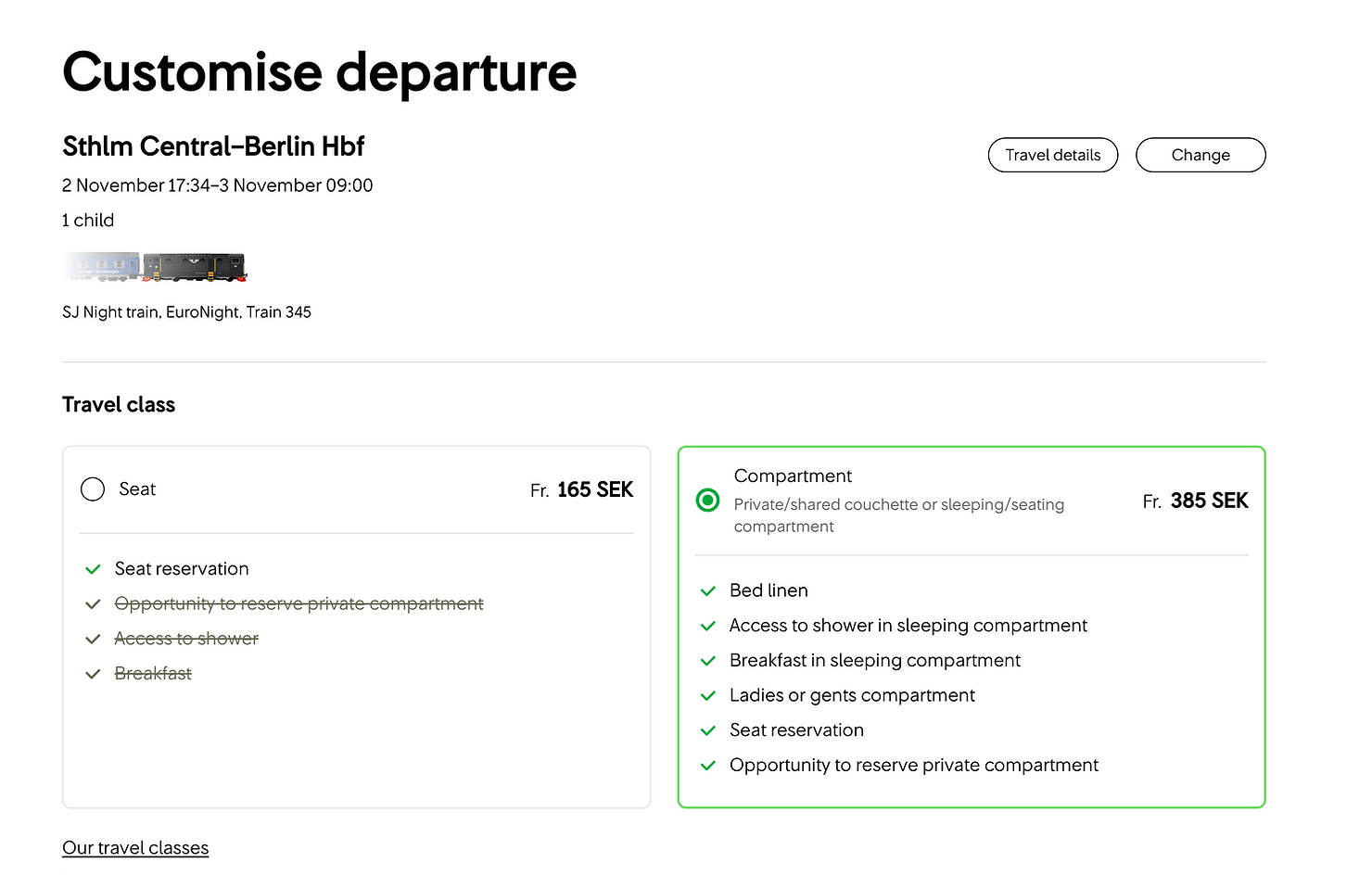The image size is (1372, 888).
Task: Open the Our travel classes link
Action: (135, 848)
